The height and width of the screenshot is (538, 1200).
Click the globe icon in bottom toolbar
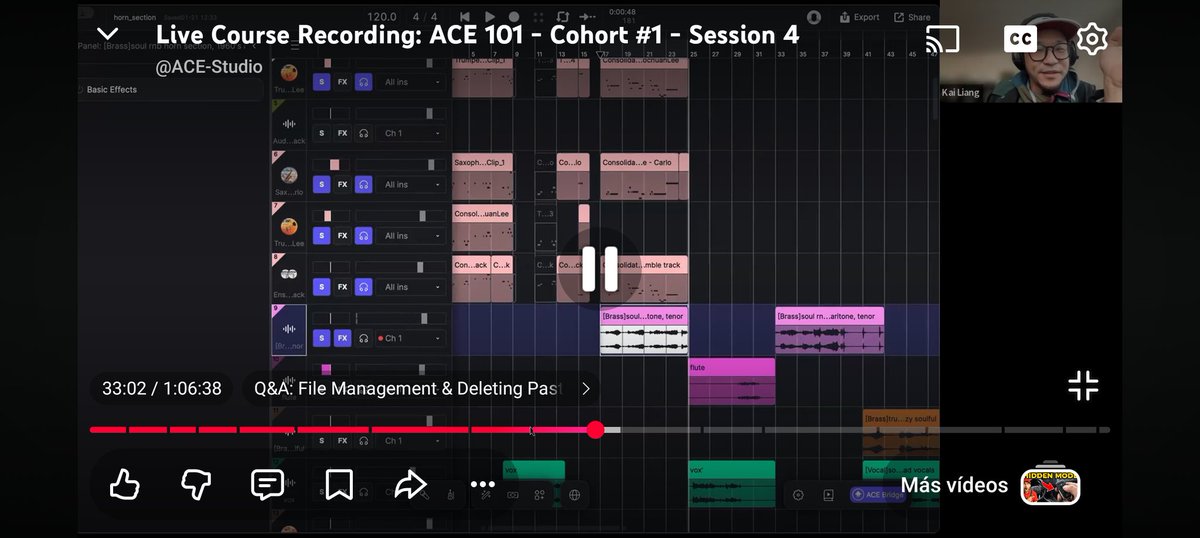coord(574,494)
